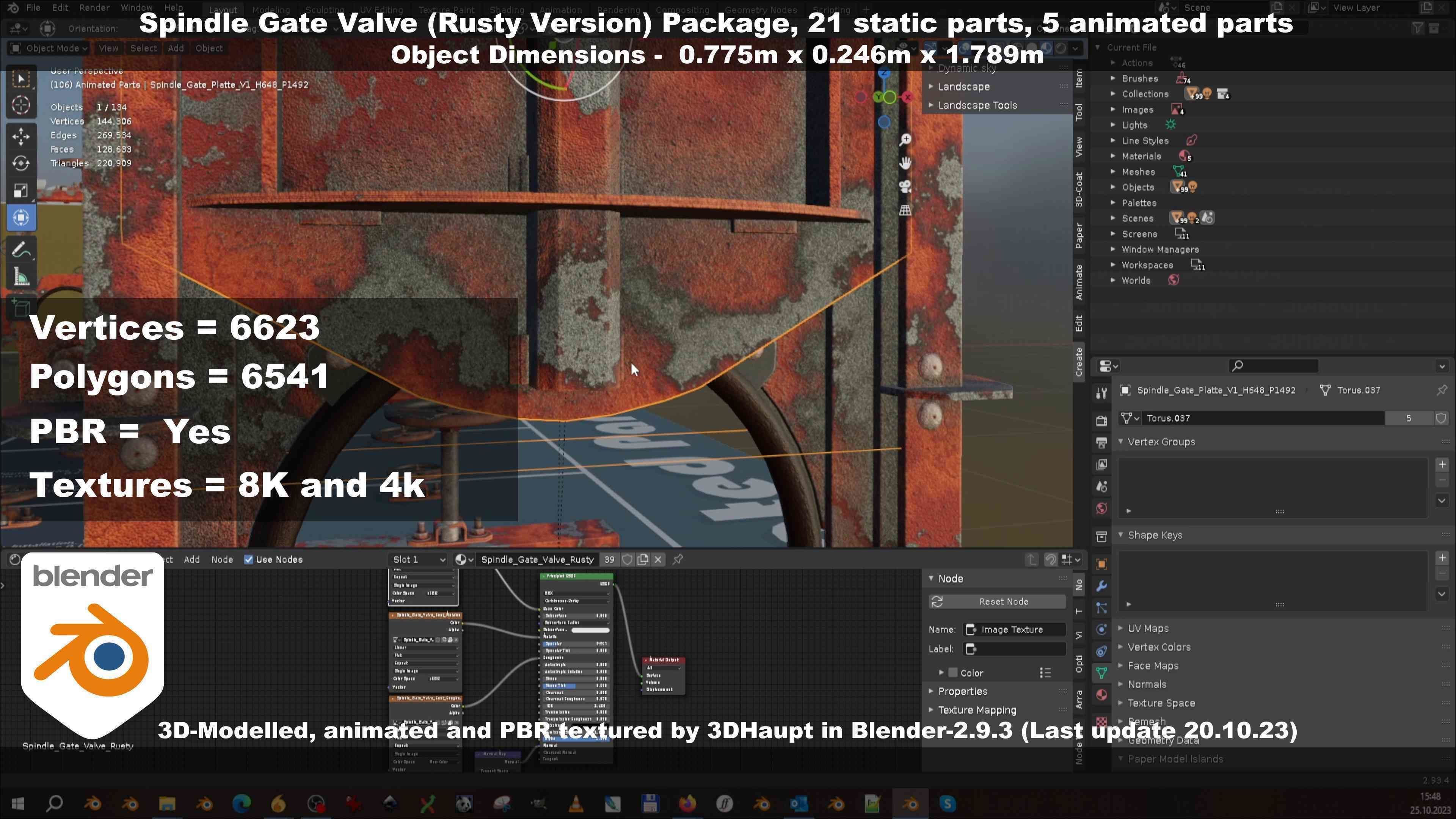Add a new vertex group with plus
Image resolution: width=1456 pixels, height=819 pixels.
pos(1441,464)
